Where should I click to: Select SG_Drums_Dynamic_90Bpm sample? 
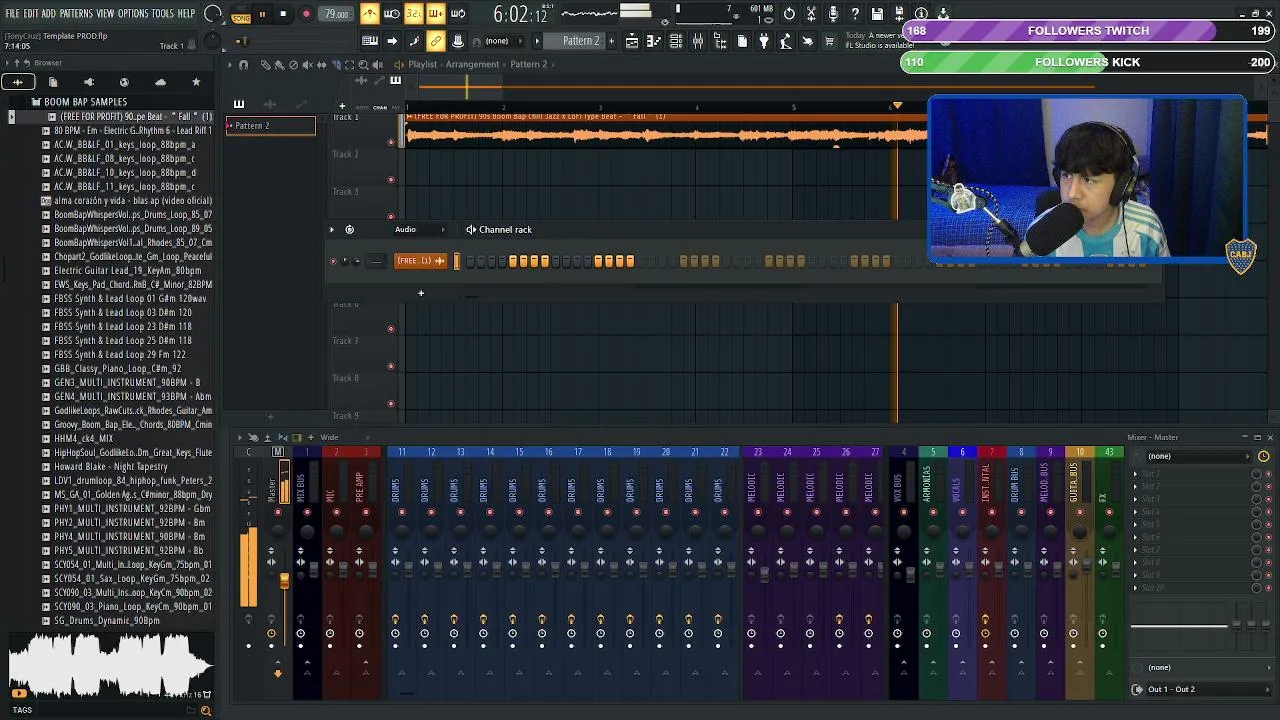click(106, 620)
